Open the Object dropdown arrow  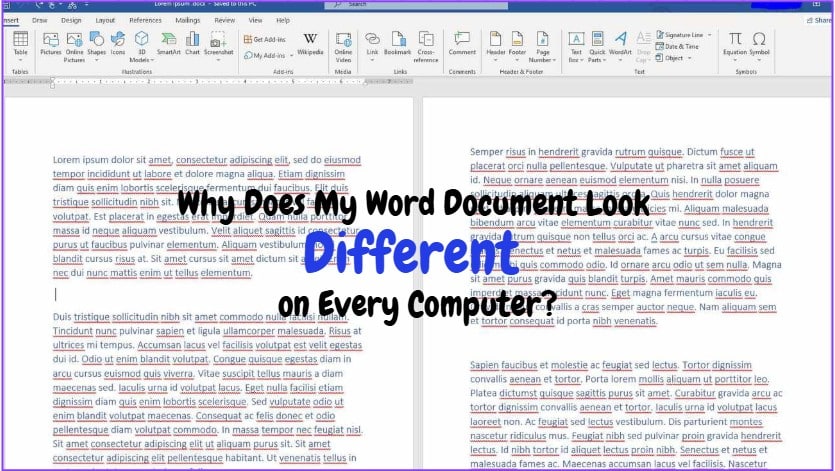click(x=690, y=58)
